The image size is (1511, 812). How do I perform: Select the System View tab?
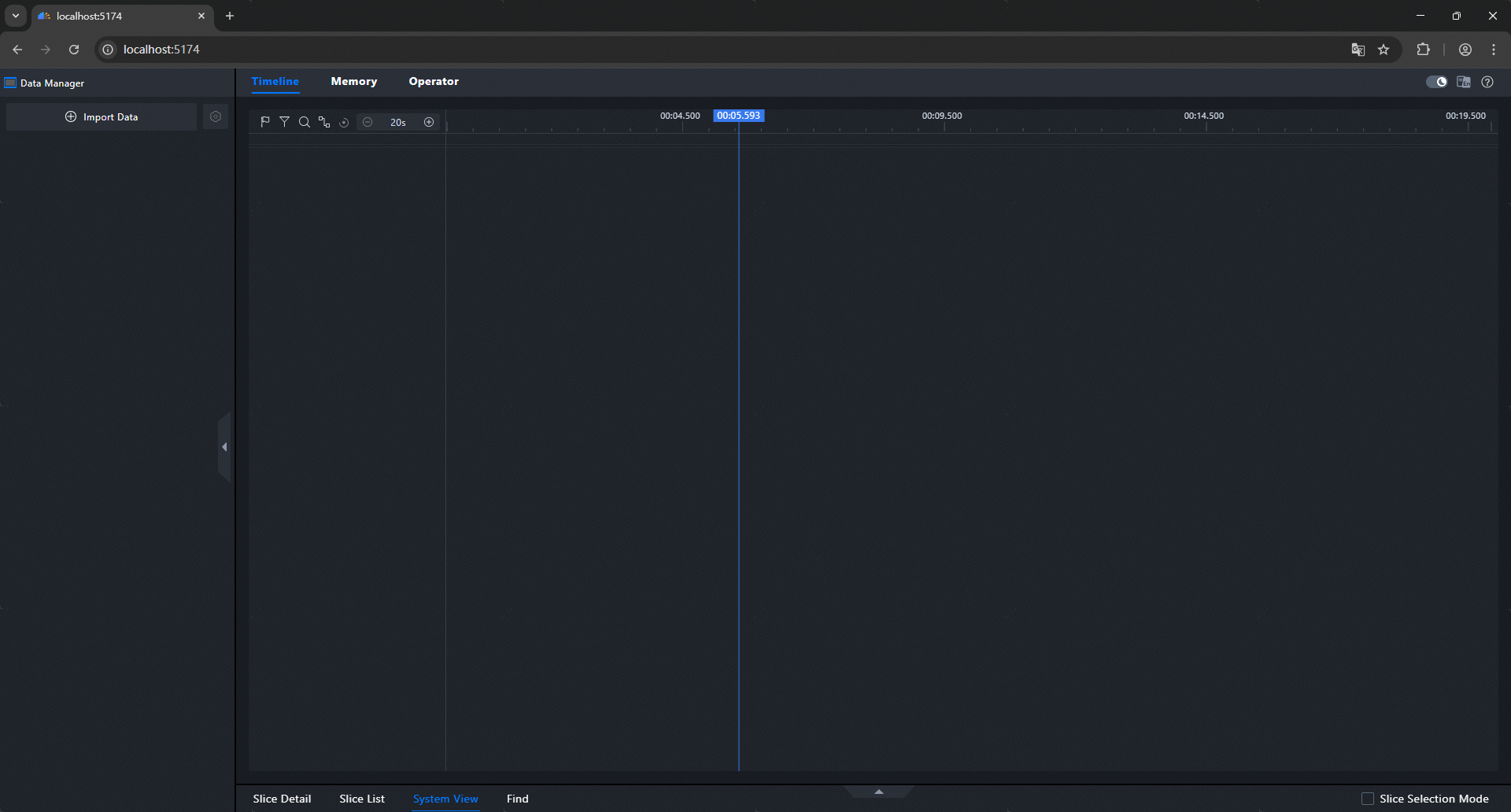point(445,799)
